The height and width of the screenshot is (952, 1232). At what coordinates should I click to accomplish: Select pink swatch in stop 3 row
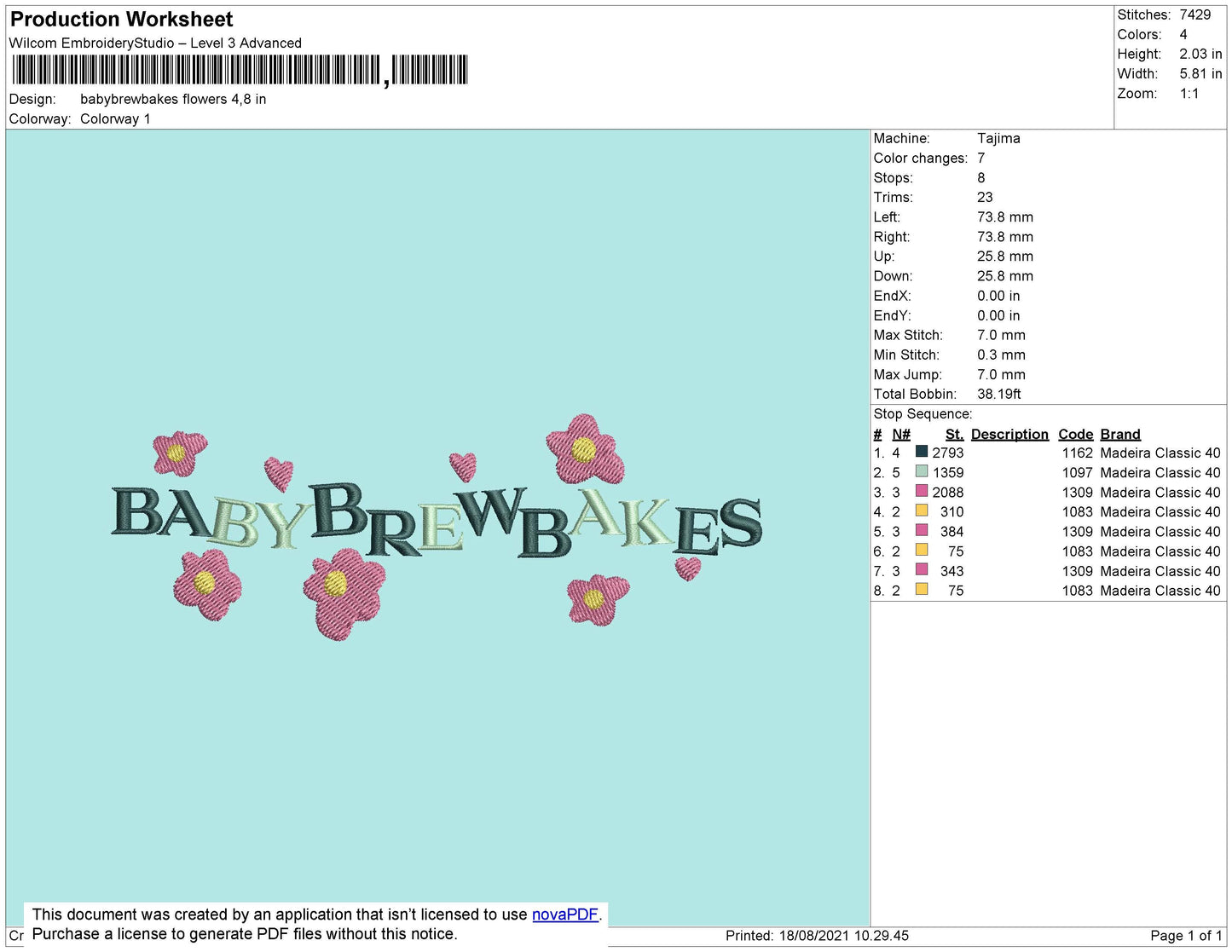[922, 491]
